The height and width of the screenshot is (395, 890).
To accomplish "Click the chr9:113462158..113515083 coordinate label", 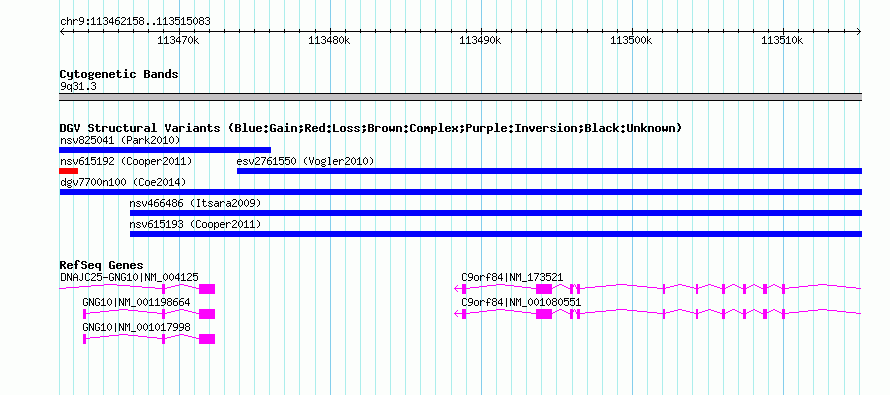I will (x=135, y=22).
